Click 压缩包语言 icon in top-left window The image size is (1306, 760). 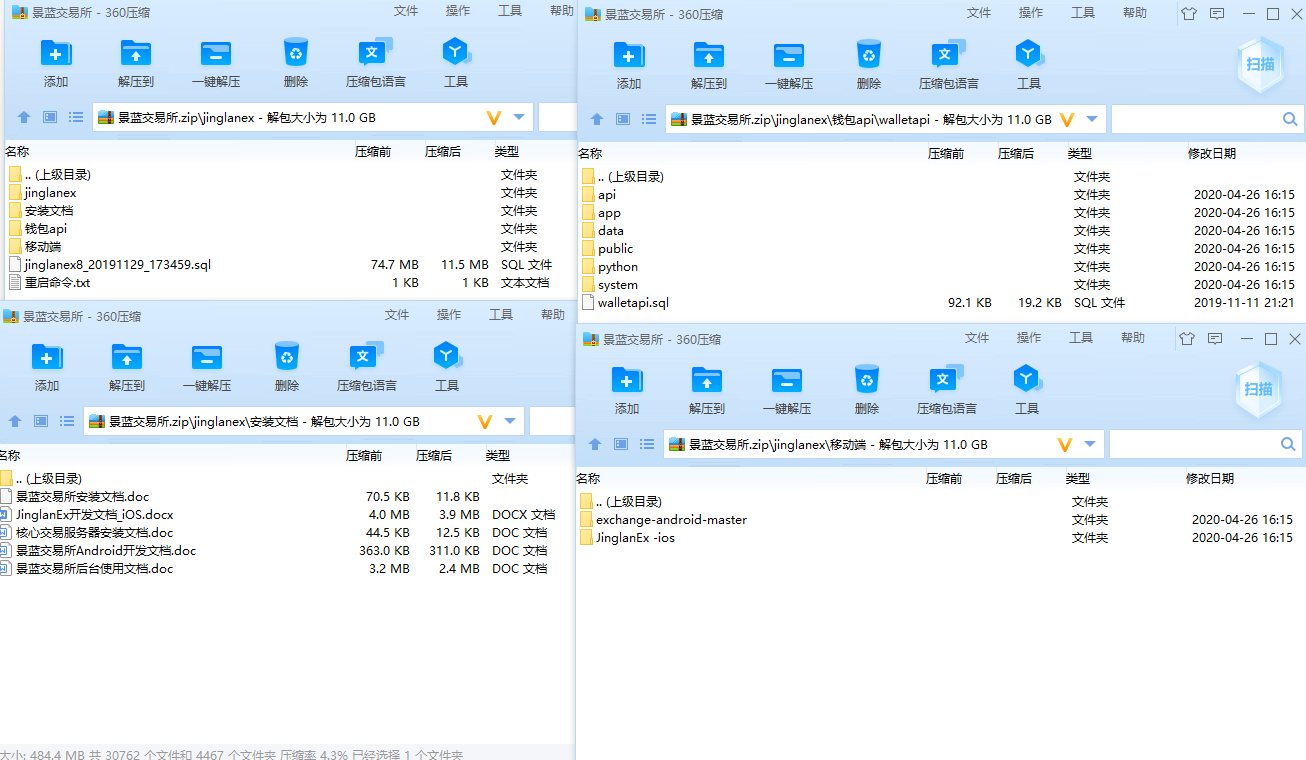coord(375,53)
